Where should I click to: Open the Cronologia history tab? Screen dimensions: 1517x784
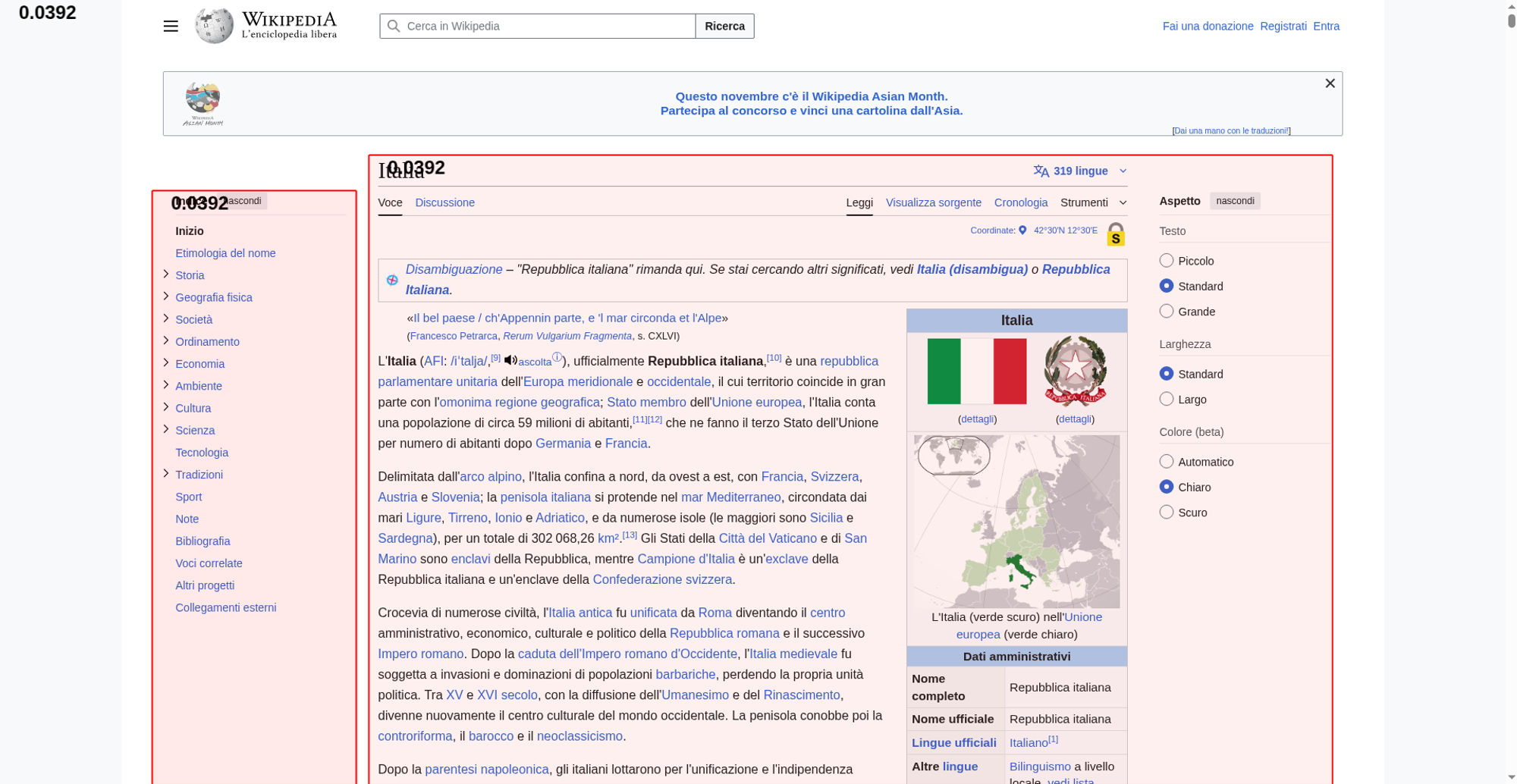click(x=1020, y=202)
